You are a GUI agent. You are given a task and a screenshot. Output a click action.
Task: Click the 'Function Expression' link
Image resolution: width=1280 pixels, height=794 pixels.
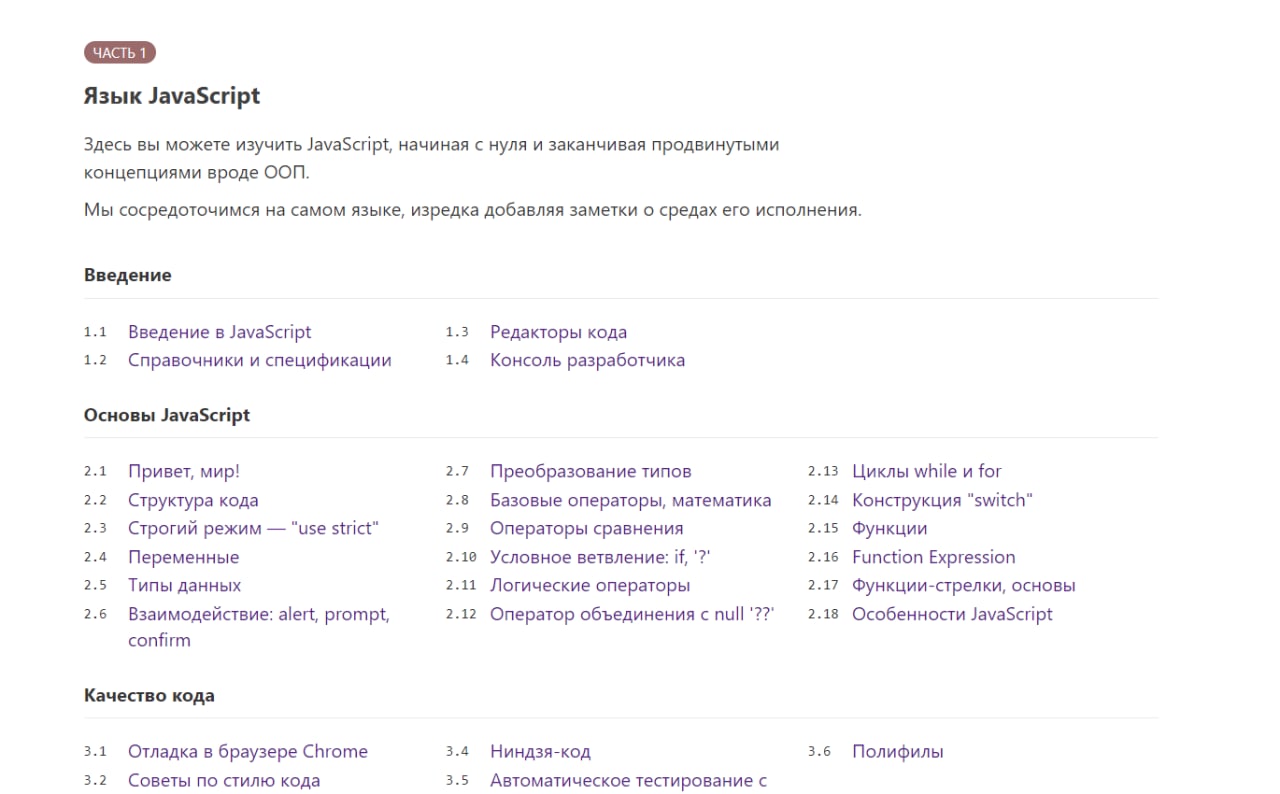click(x=933, y=557)
